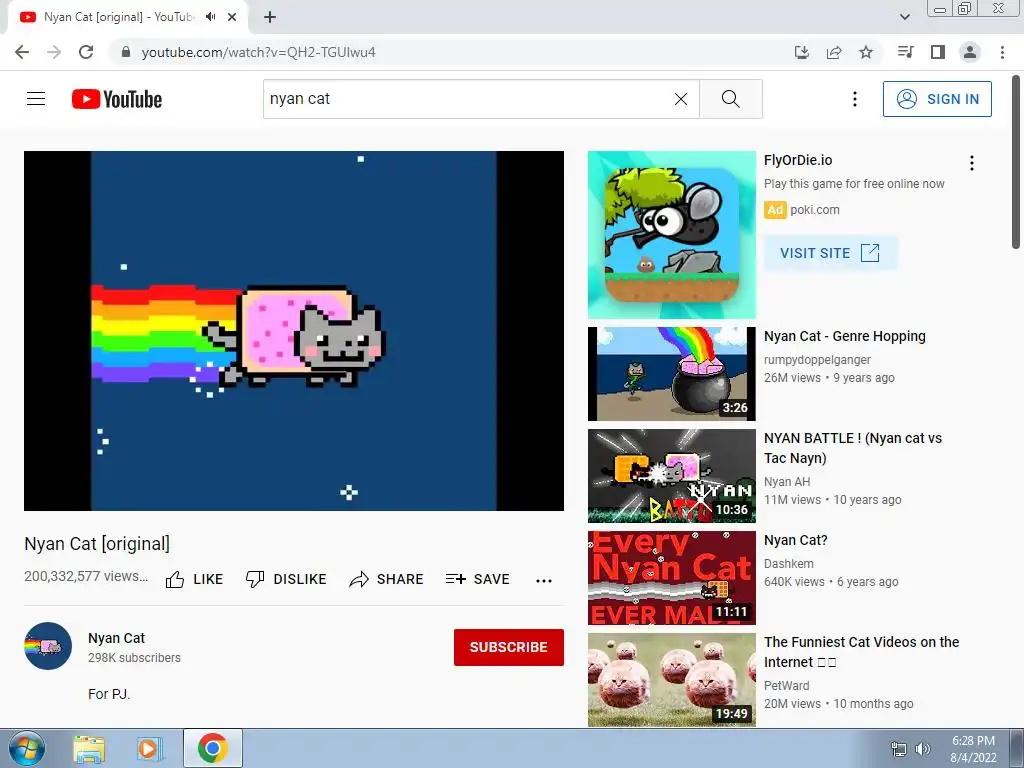Open Funniest Cat Videos thumbnail
This screenshot has width=1024, height=768.
(671, 679)
